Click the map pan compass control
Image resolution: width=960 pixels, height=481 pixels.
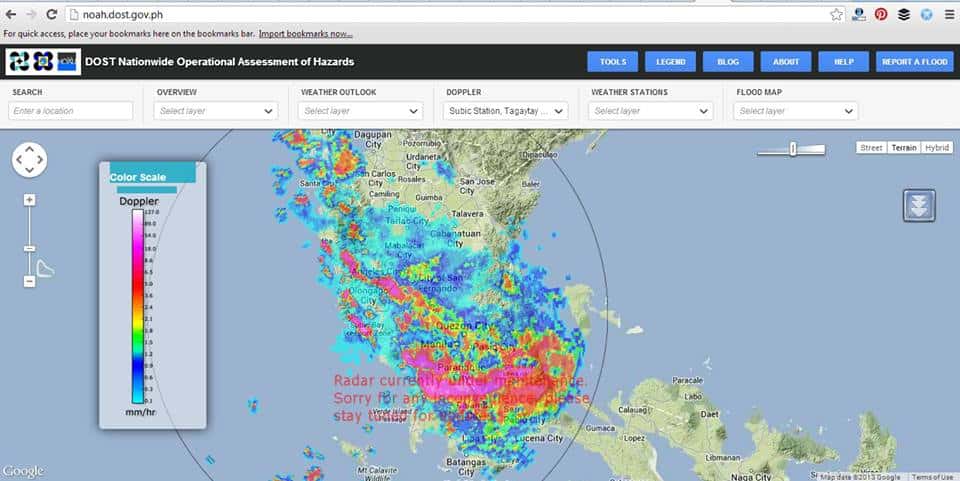click(29, 160)
